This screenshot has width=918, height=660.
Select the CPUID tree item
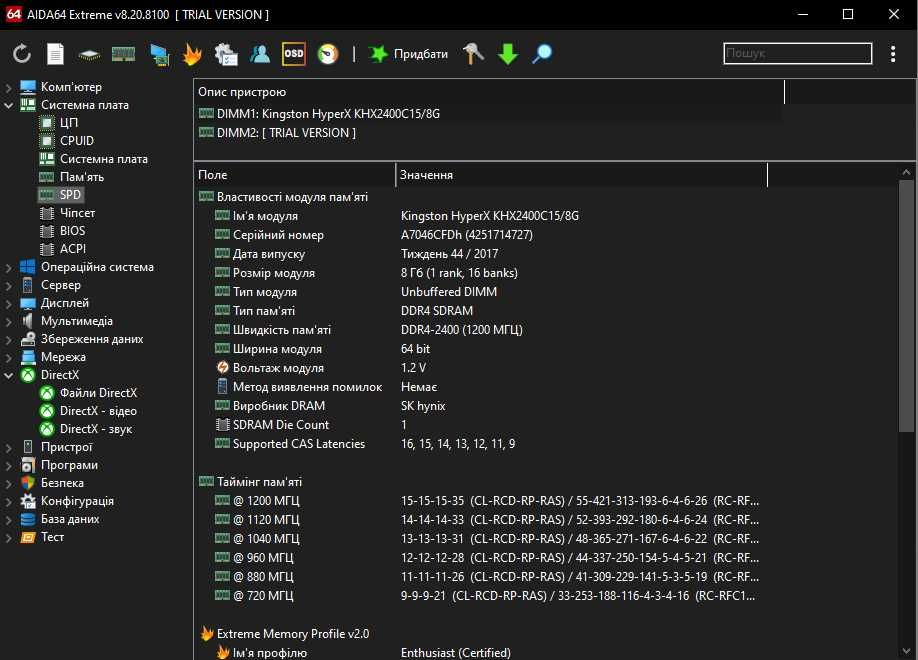tap(67, 141)
